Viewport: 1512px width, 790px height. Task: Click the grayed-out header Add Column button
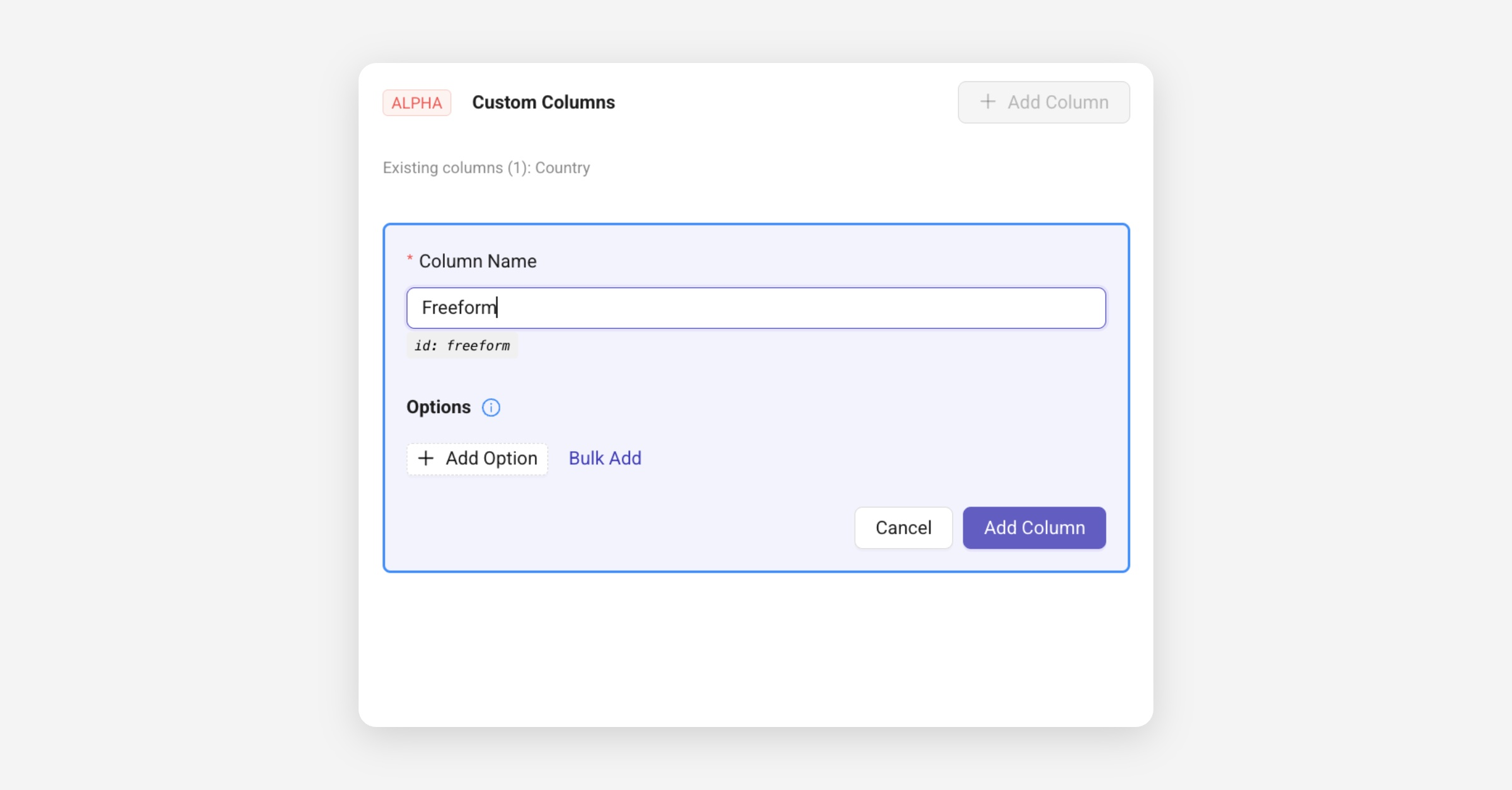1043,102
